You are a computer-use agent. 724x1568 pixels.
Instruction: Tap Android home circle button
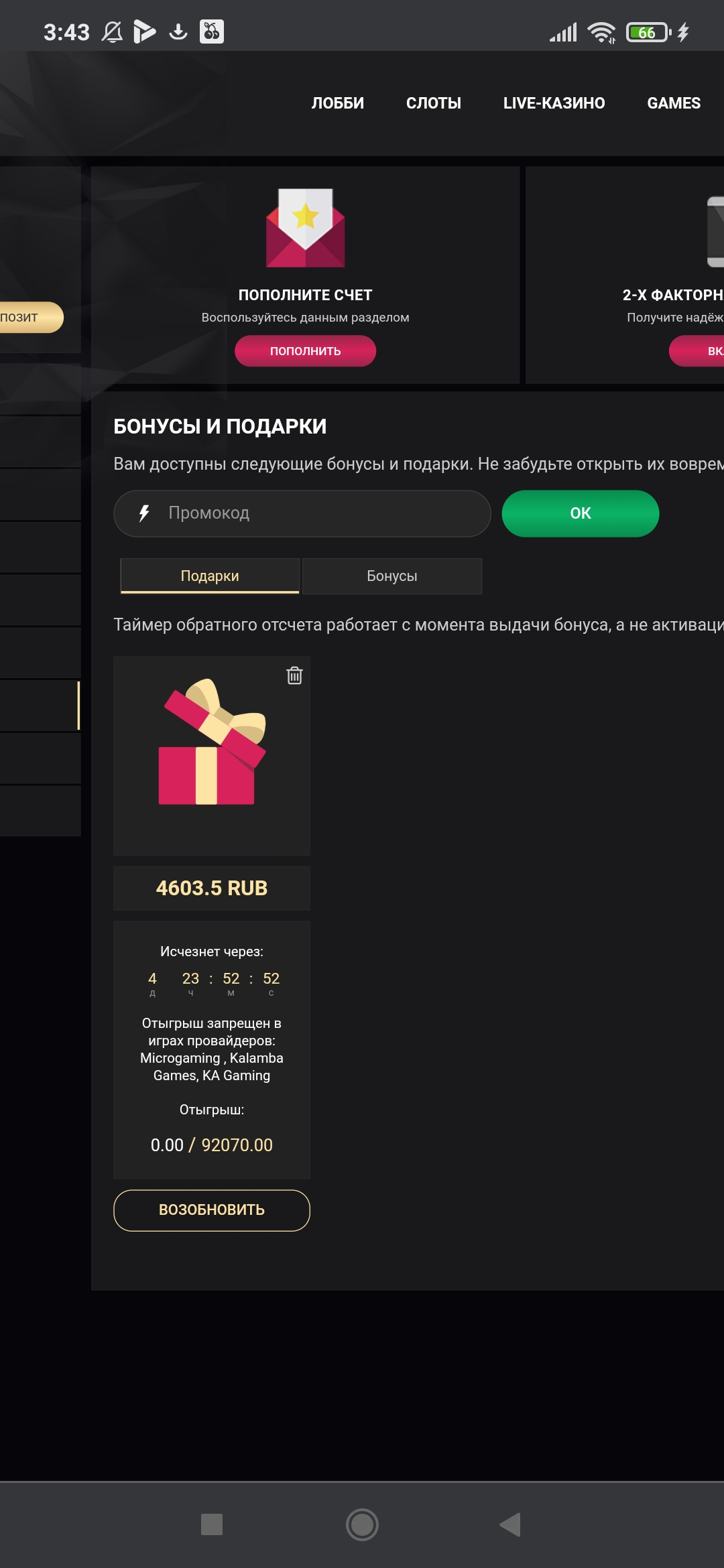pos(362,1524)
